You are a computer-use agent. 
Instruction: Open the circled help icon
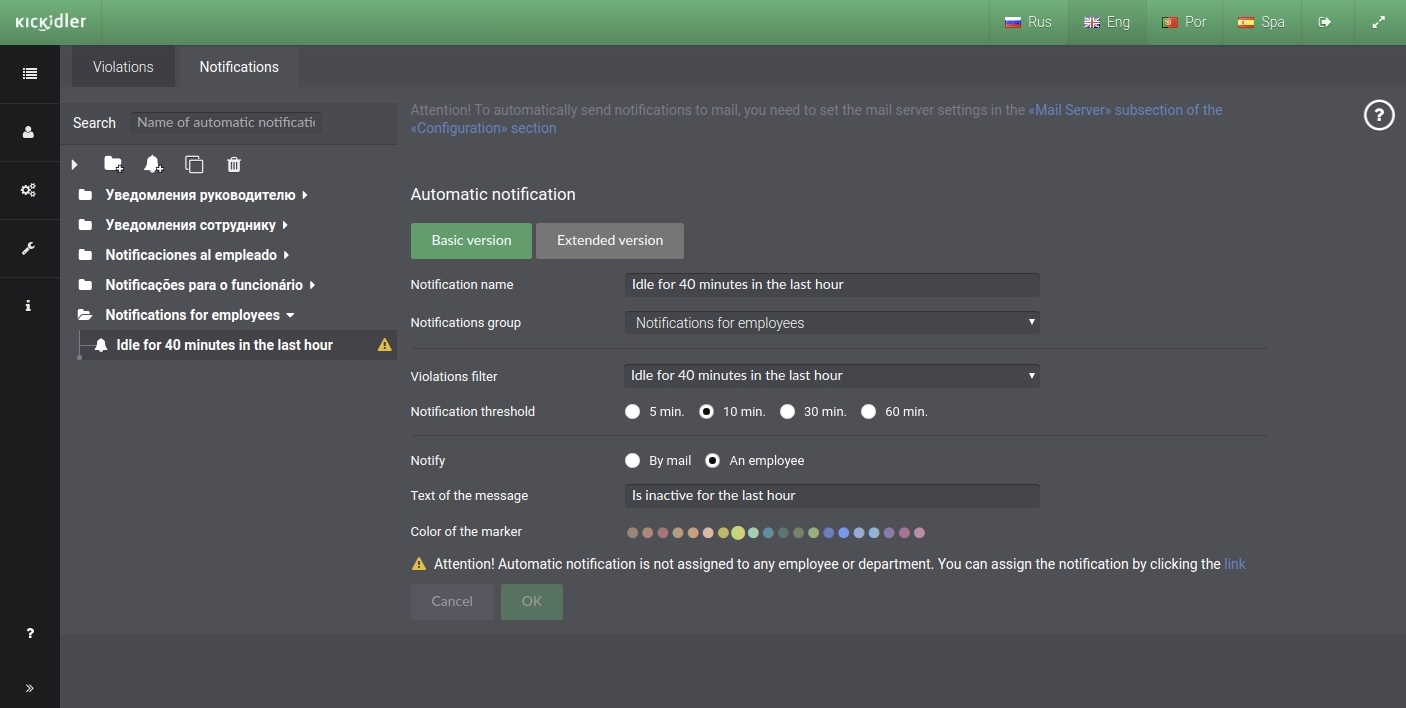[x=1379, y=116]
